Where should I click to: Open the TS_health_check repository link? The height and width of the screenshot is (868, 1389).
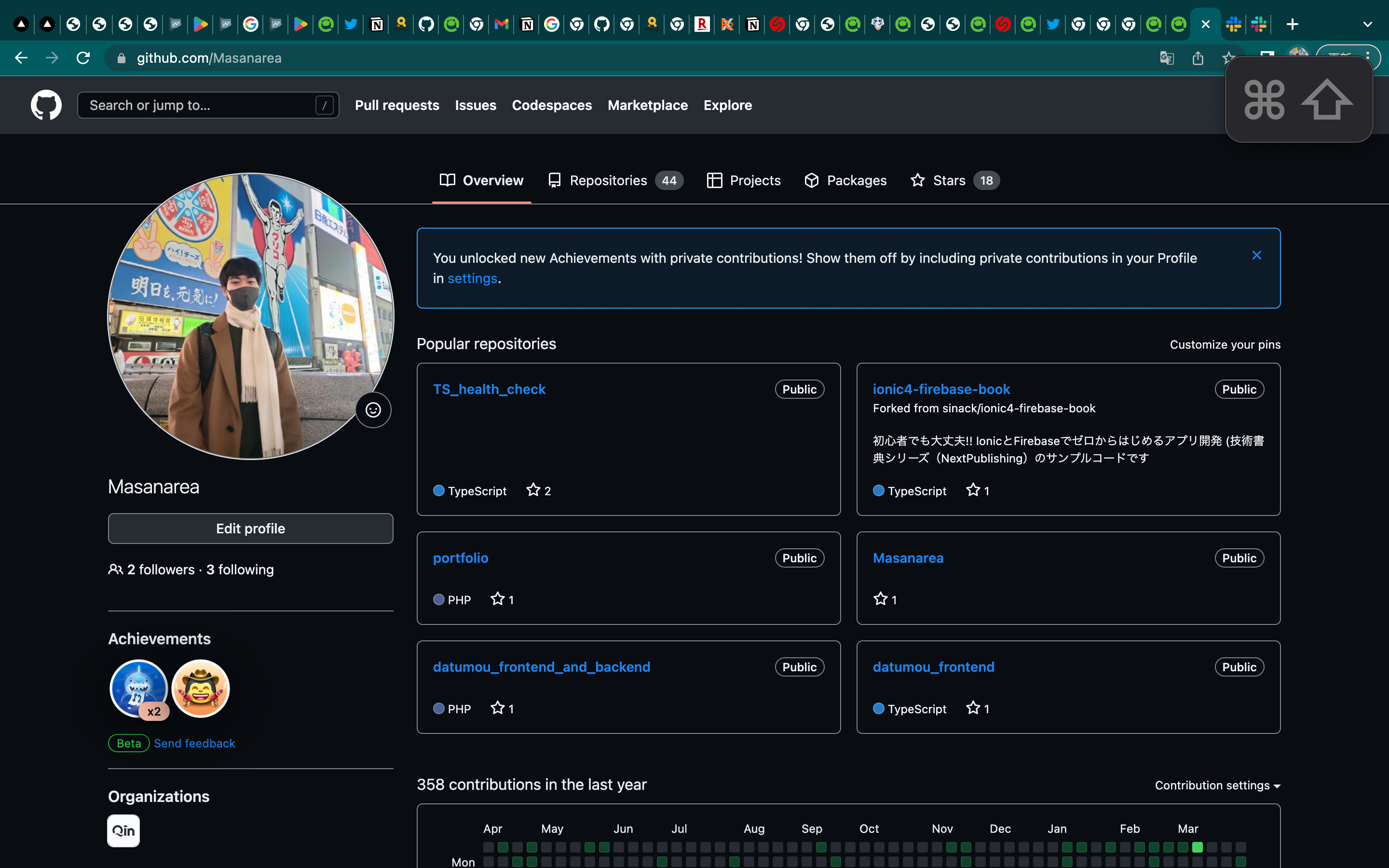(489, 389)
